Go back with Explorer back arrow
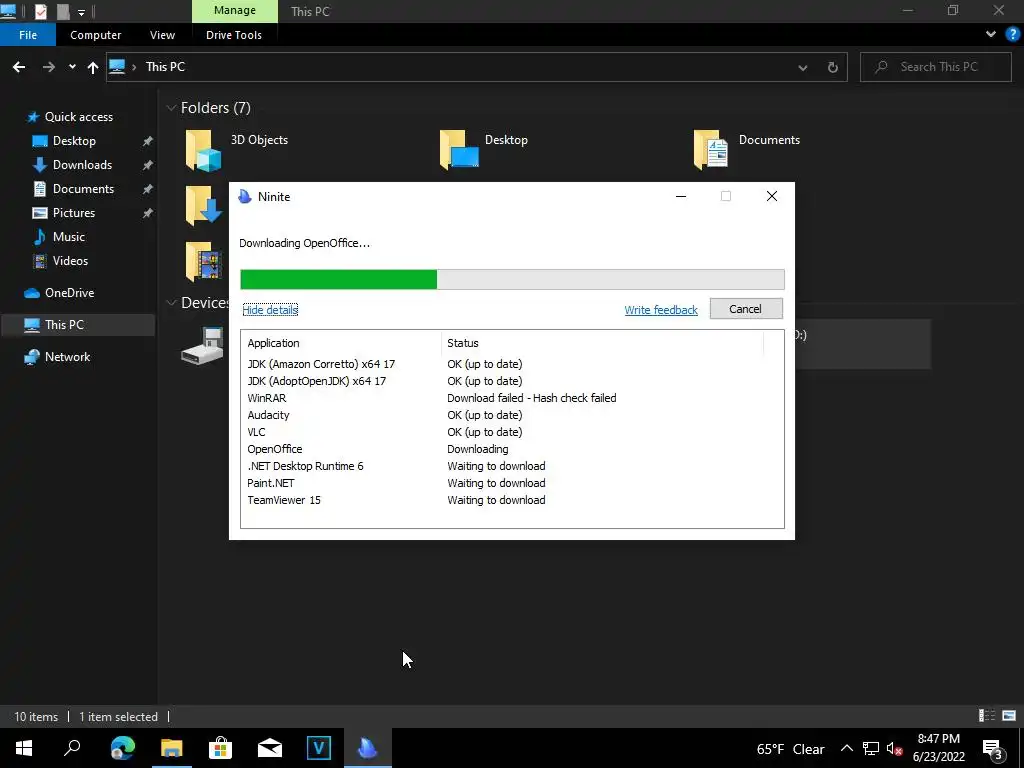This screenshot has height=768, width=1024. [19, 67]
